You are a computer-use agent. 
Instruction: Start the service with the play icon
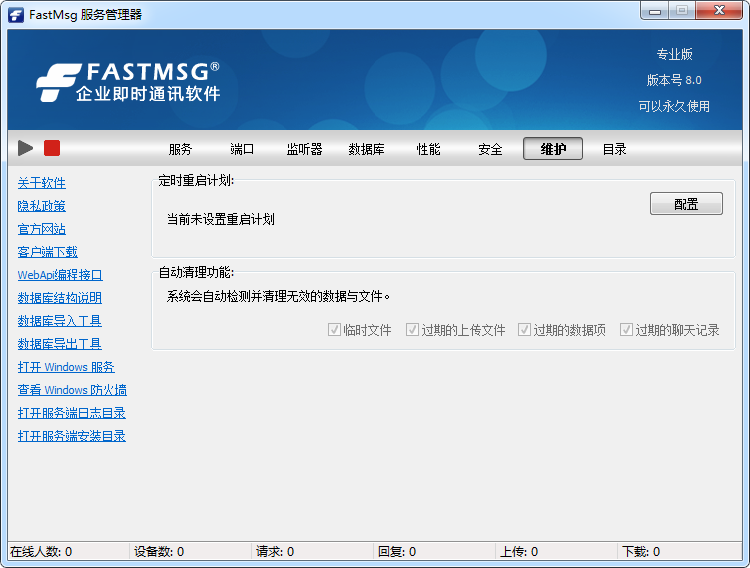click(x=25, y=148)
